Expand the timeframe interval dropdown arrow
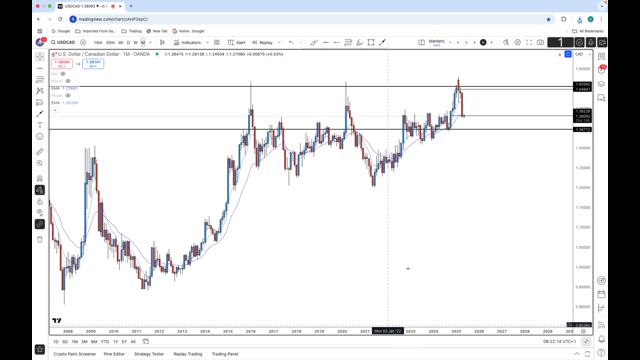The width and height of the screenshot is (640, 360). pos(150,42)
